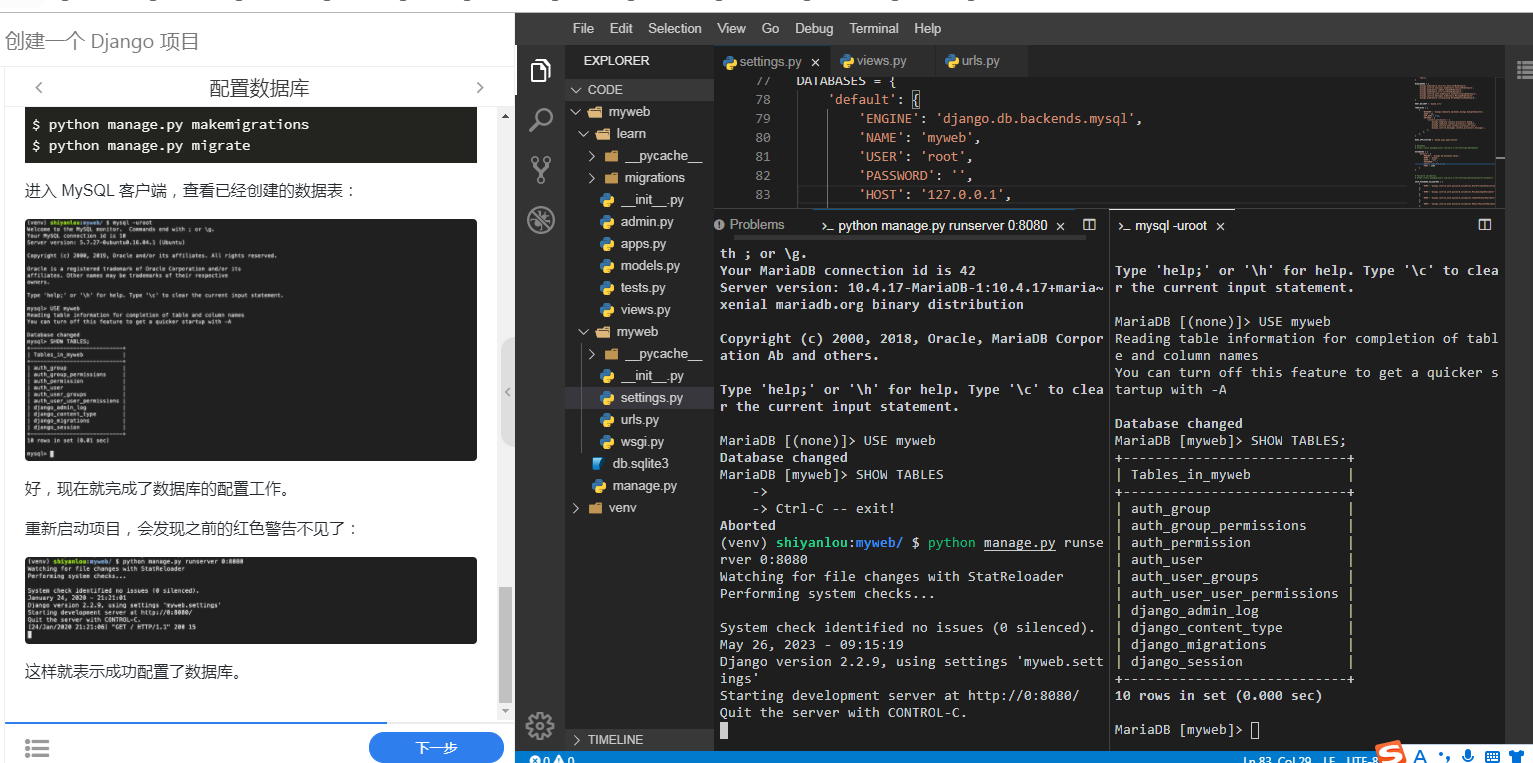This screenshot has height=763, width=1533.
Task: Open models.py in the file tree
Action: coord(650,265)
